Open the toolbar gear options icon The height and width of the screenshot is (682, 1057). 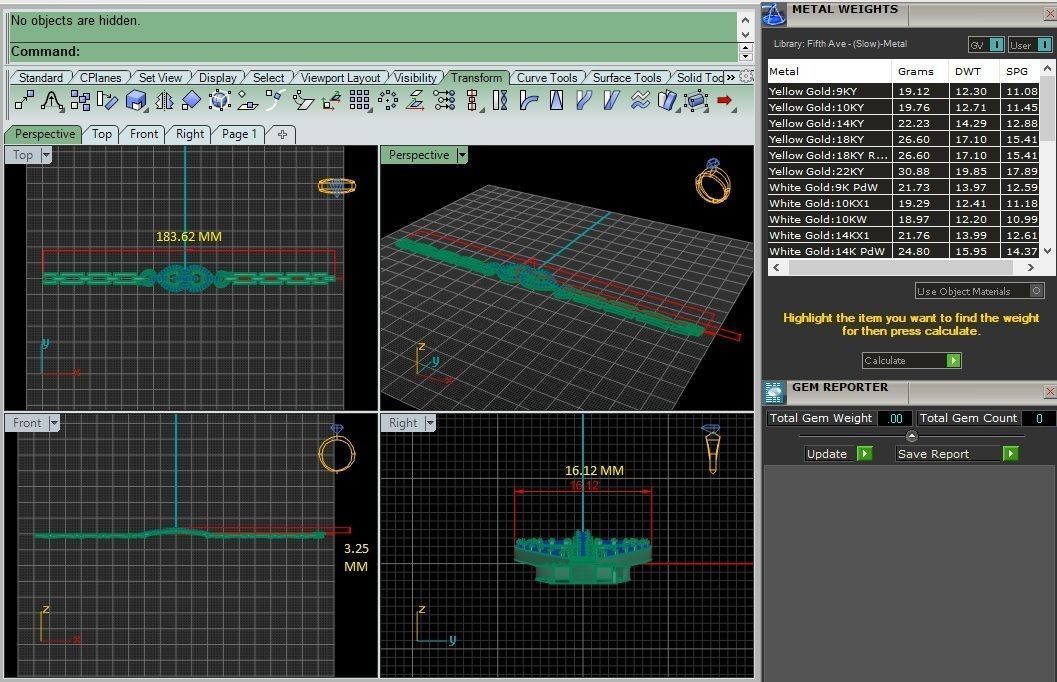[x=746, y=76]
